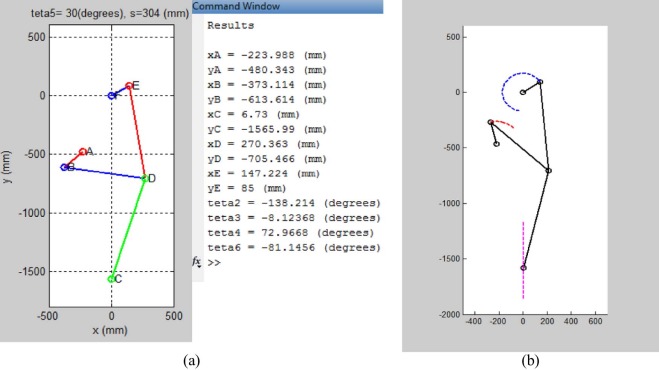
Task: Select the 'Results' heading text
Action: (231, 25)
